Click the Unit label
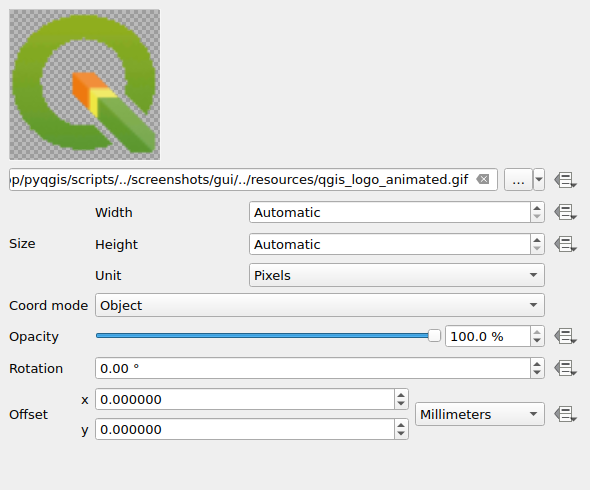The width and height of the screenshot is (590, 490). coord(108,275)
